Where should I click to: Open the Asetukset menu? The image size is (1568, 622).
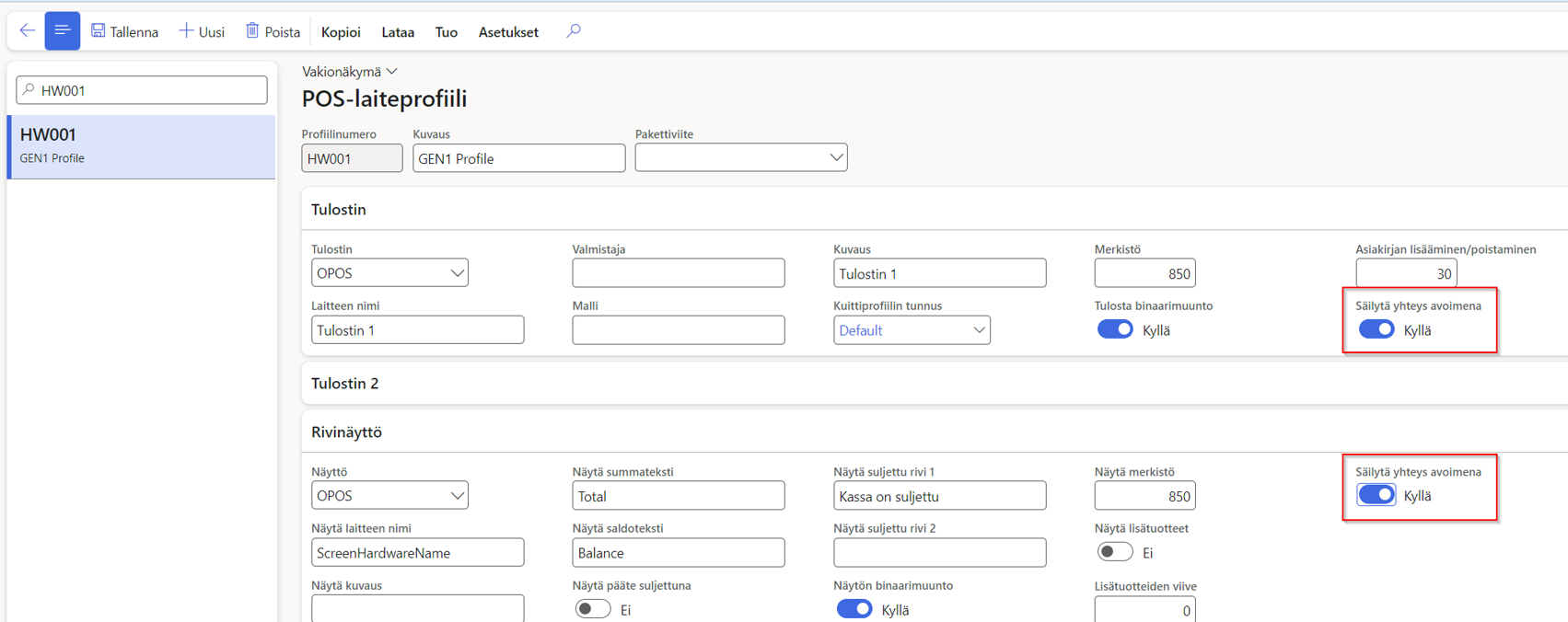508,32
